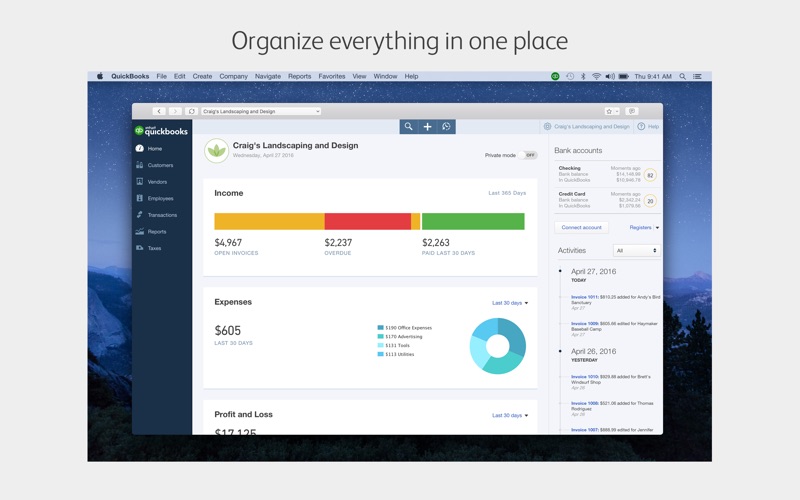Click the $190 Office Expenses legend entry
Image resolution: width=800 pixels, height=500 pixels.
pyautogui.click(x=405, y=328)
